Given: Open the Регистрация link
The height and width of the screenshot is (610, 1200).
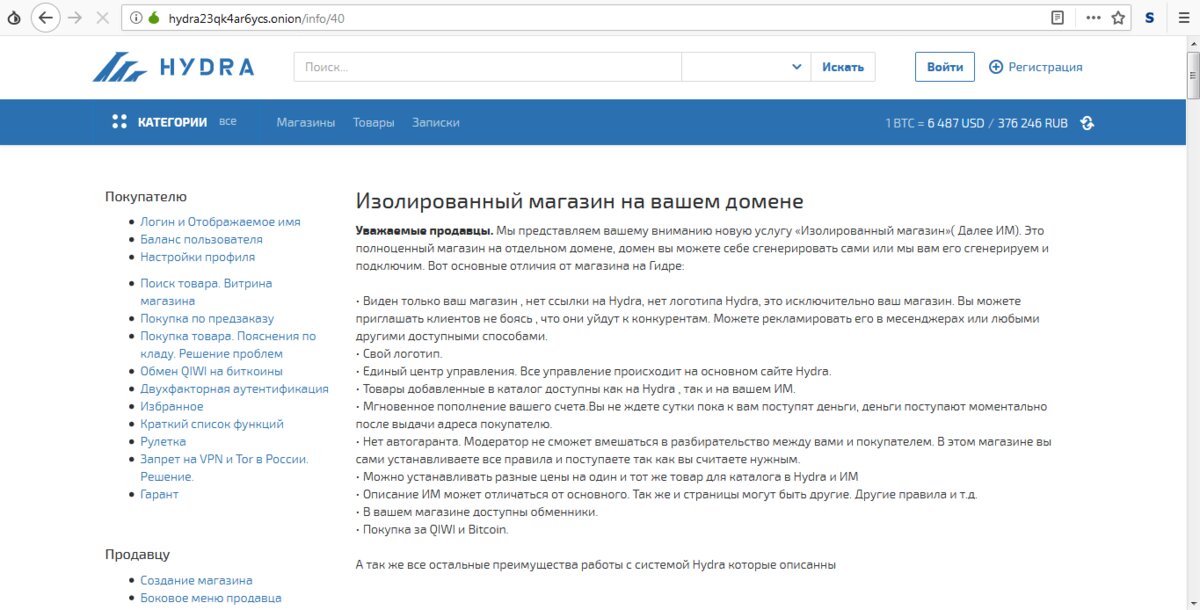Looking at the screenshot, I should (x=1045, y=67).
